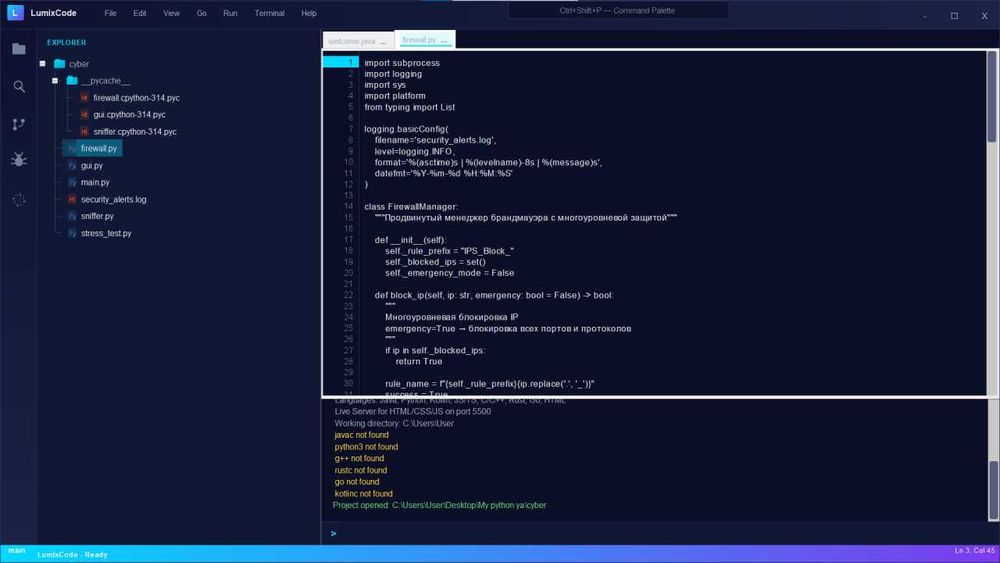Screen dimensions: 1000x563
Task: Open security_alerts.log from the Explorer
Action: coord(114,200)
